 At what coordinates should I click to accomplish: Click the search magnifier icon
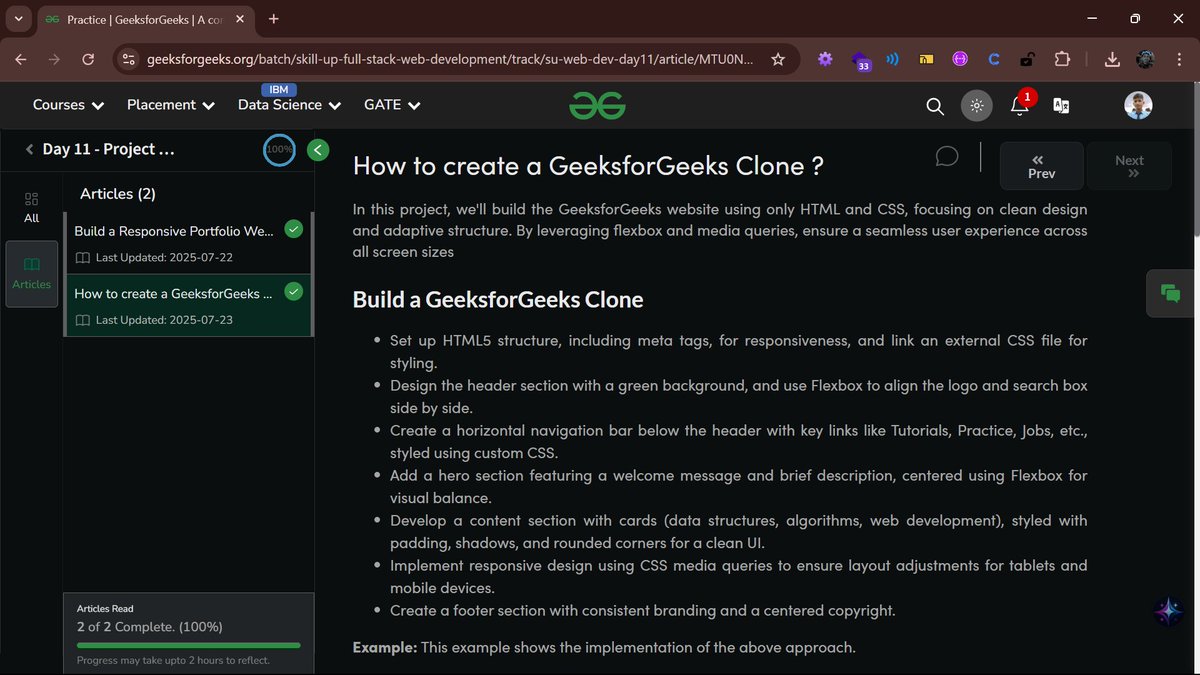[935, 106]
